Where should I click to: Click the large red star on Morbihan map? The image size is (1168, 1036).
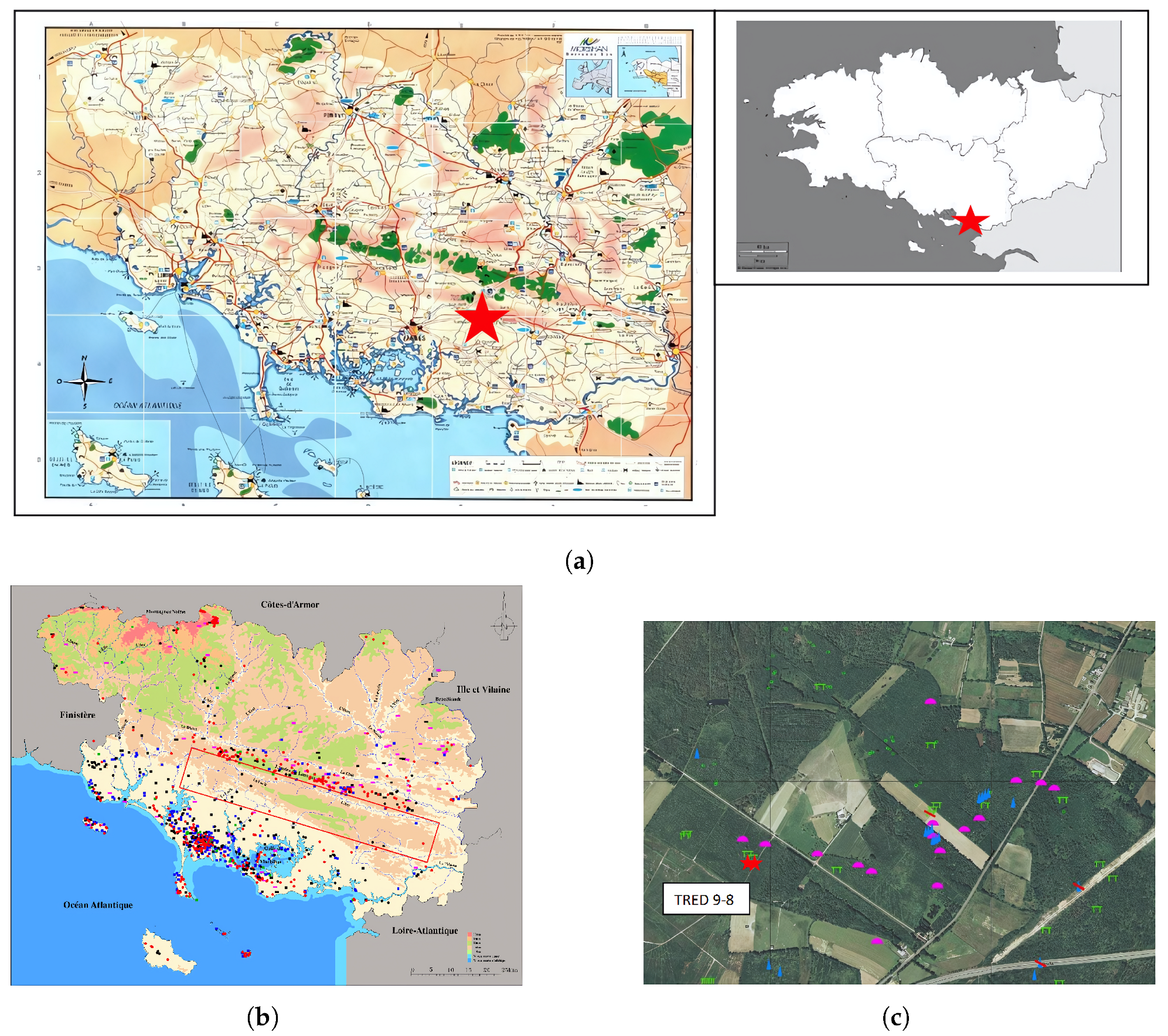(x=482, y=318)
